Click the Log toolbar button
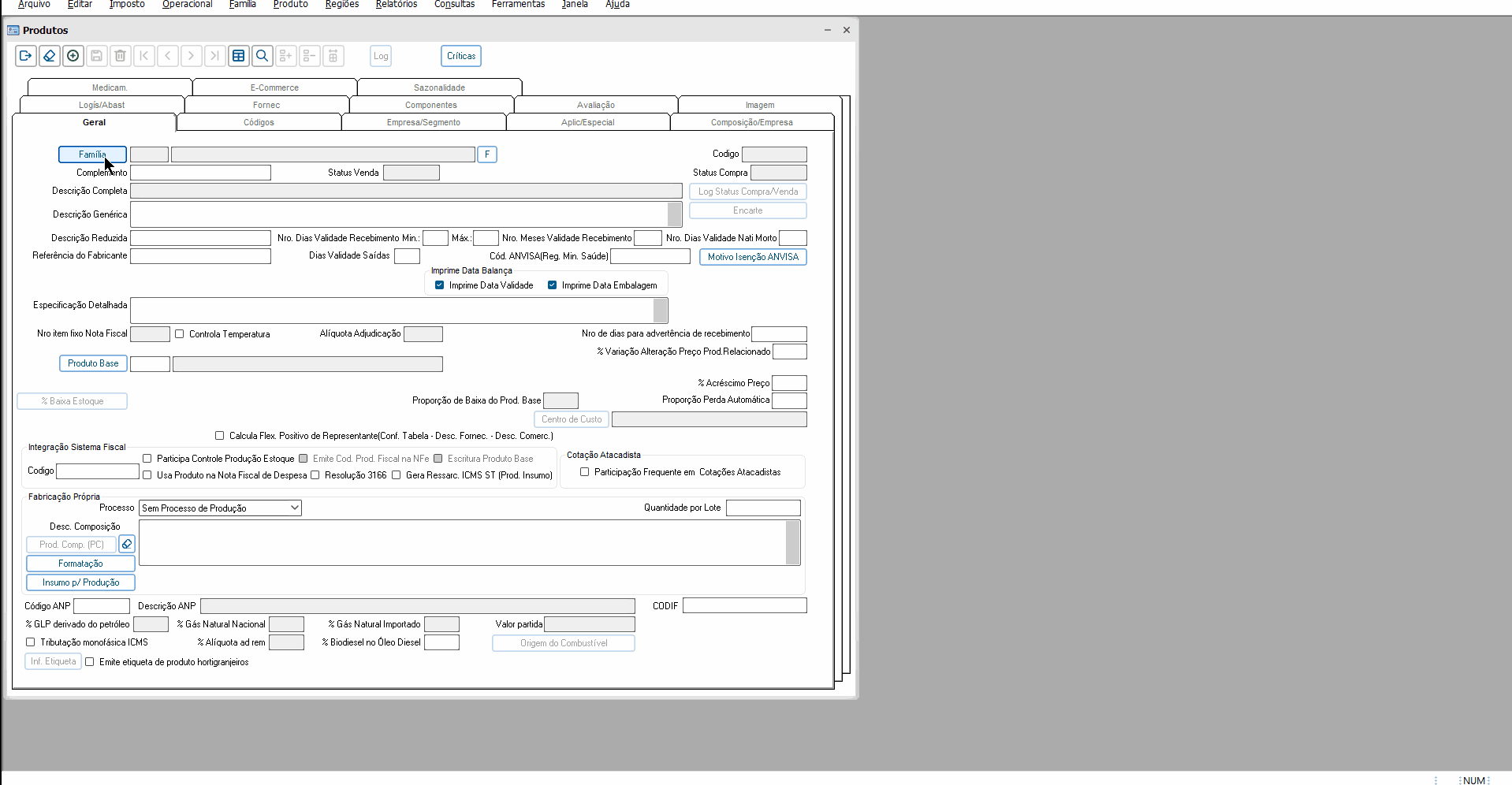 click(x=381, y=56)
